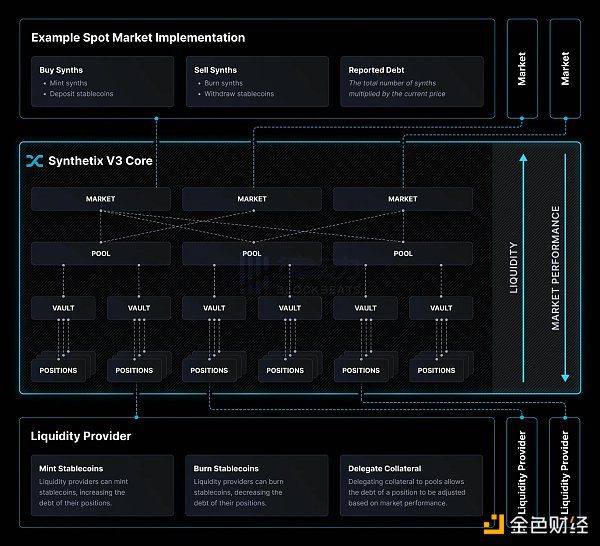Click the 'Withdraw stablecoins' bullet
600x546 pixels.
[239, 94]
